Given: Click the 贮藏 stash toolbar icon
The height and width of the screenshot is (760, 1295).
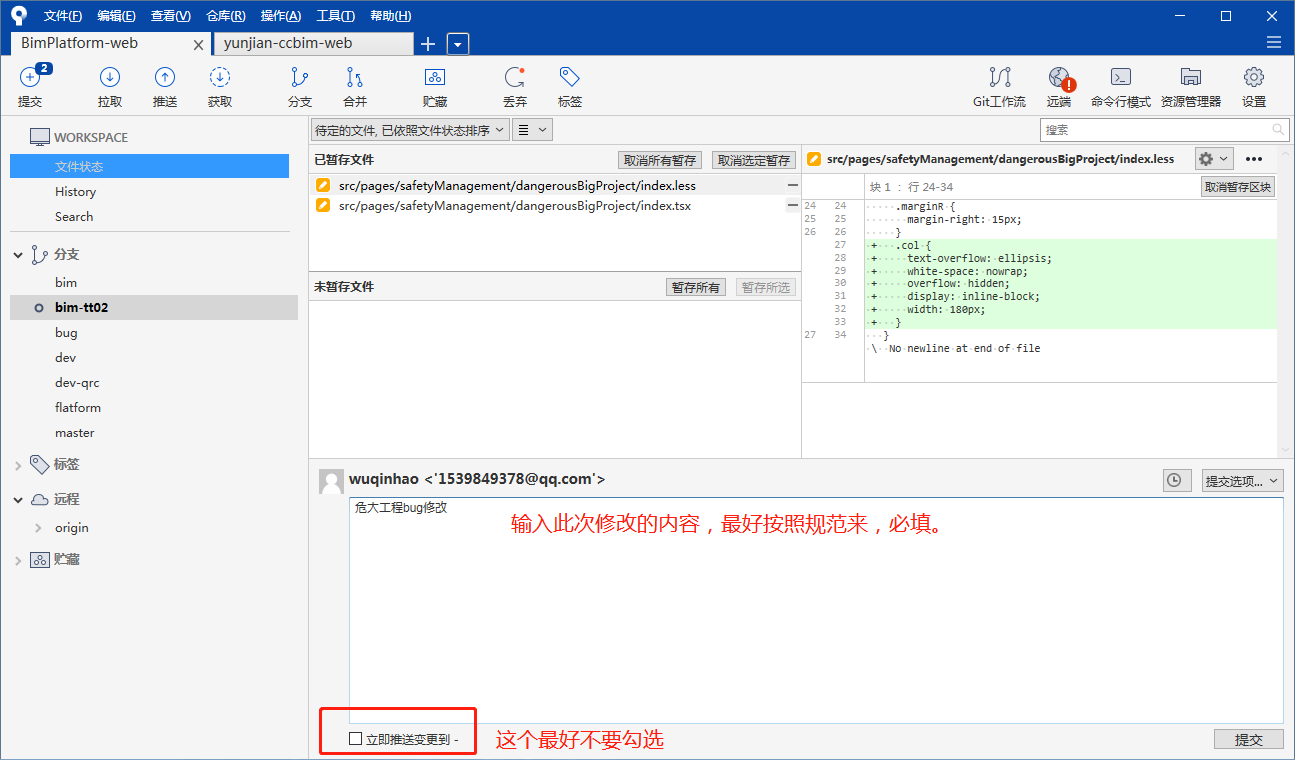Looking at the screenshot, I should coord(435,77).
